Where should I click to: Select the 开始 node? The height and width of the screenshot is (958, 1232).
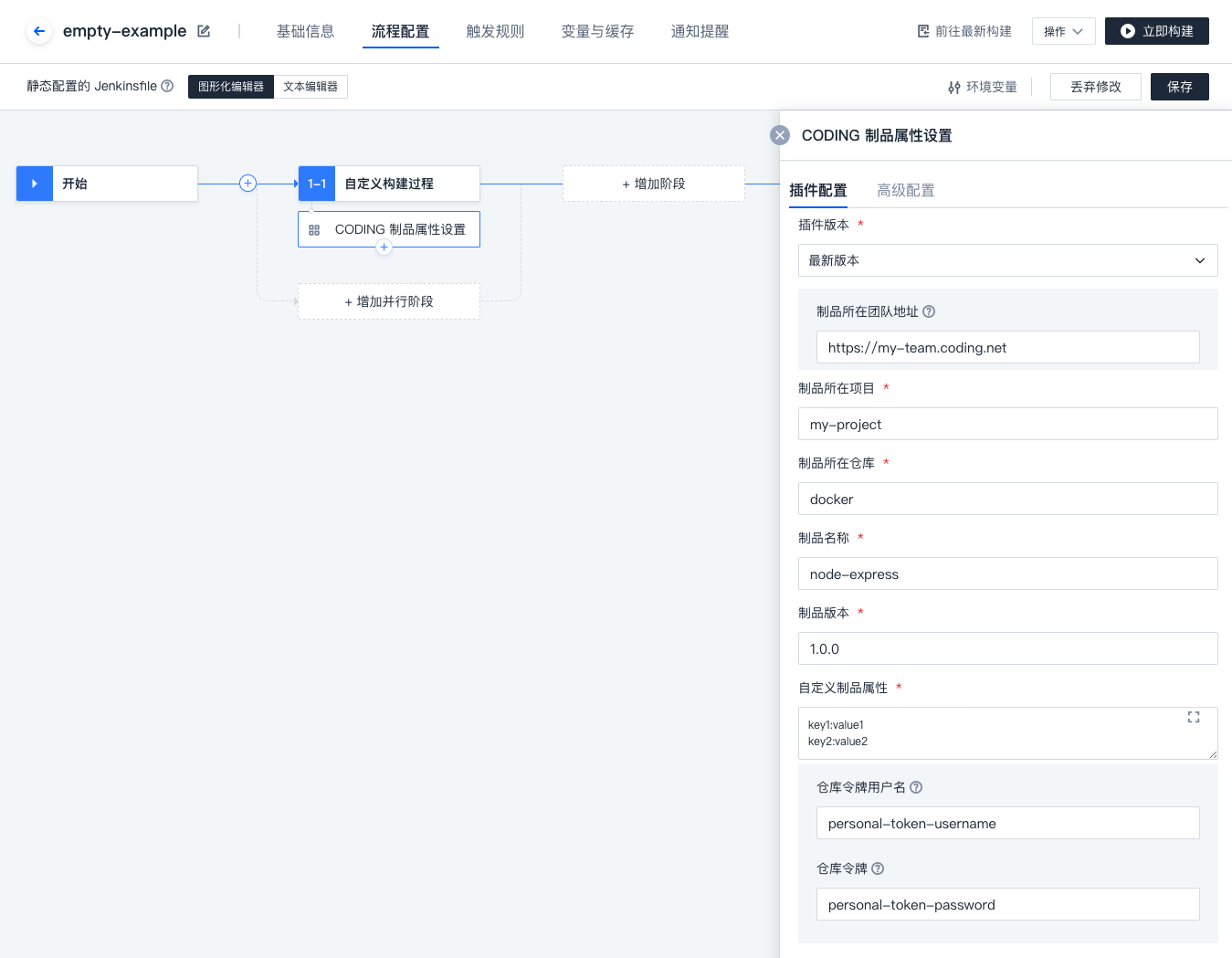107,184
